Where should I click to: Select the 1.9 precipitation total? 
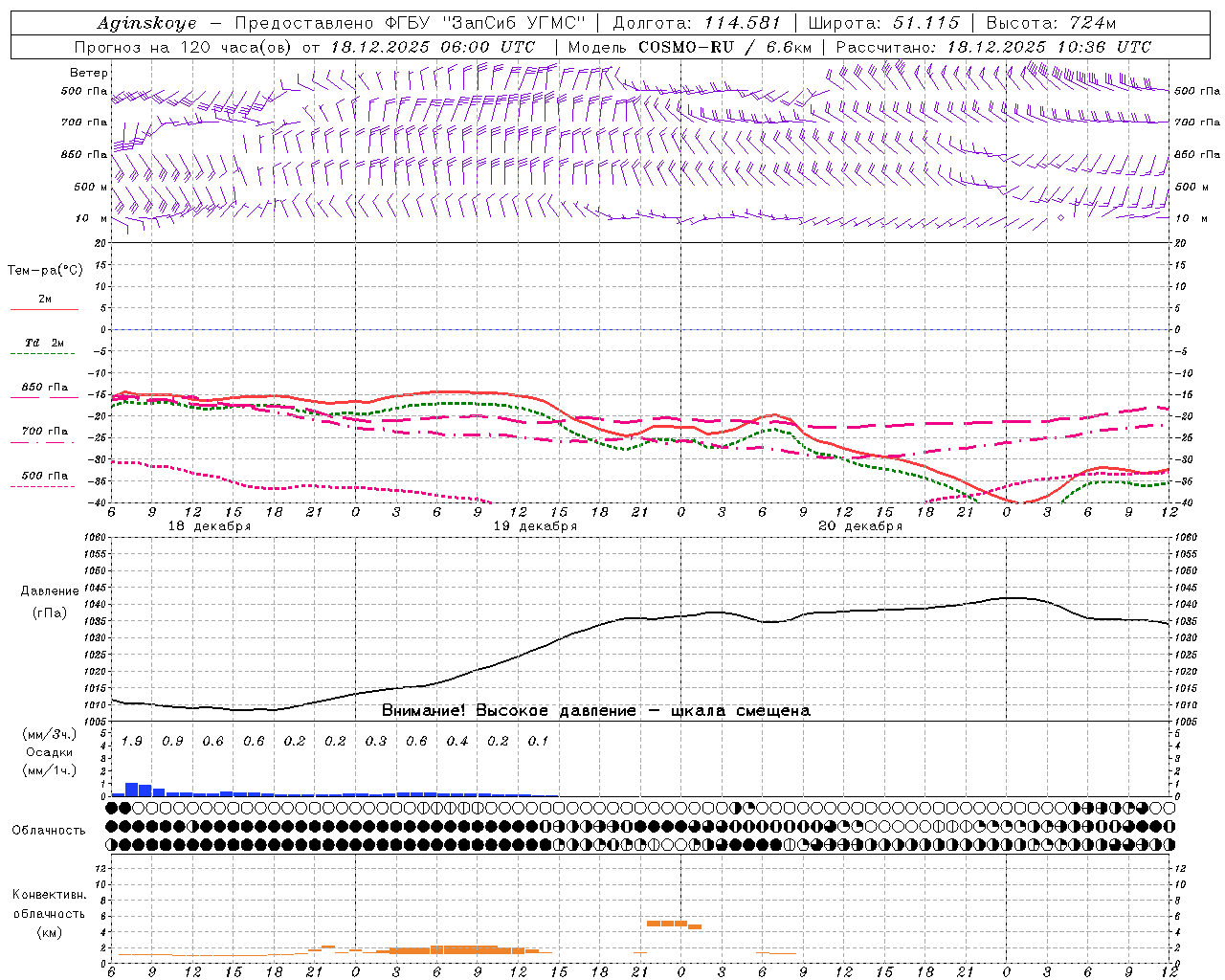pyautogui.click(x=132, y=741)
